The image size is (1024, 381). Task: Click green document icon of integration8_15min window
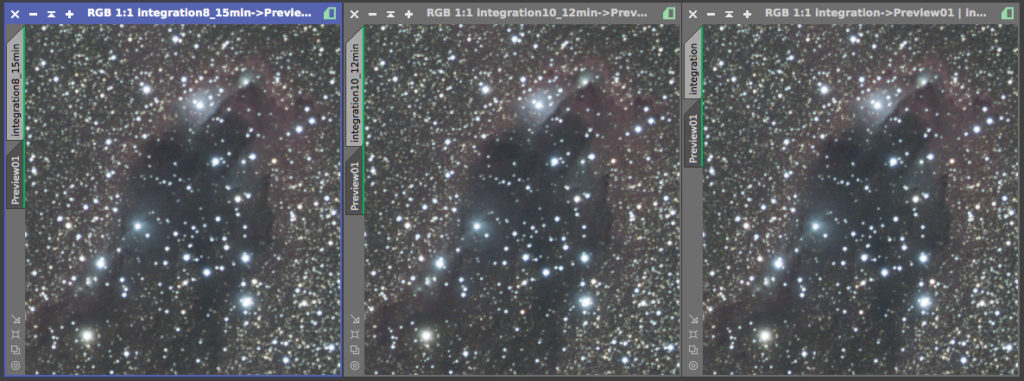[x=330, y=13]
